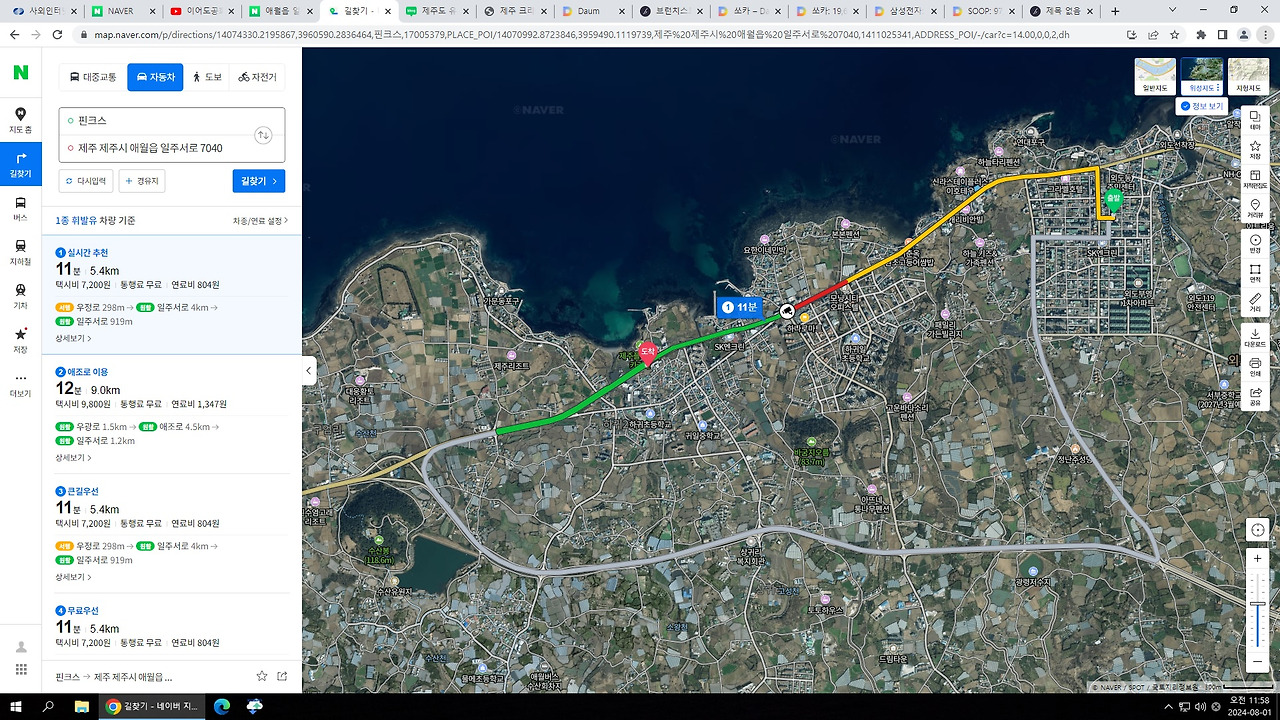
Task: Click the 11분 route time label on map
Action: pos(740,307)
